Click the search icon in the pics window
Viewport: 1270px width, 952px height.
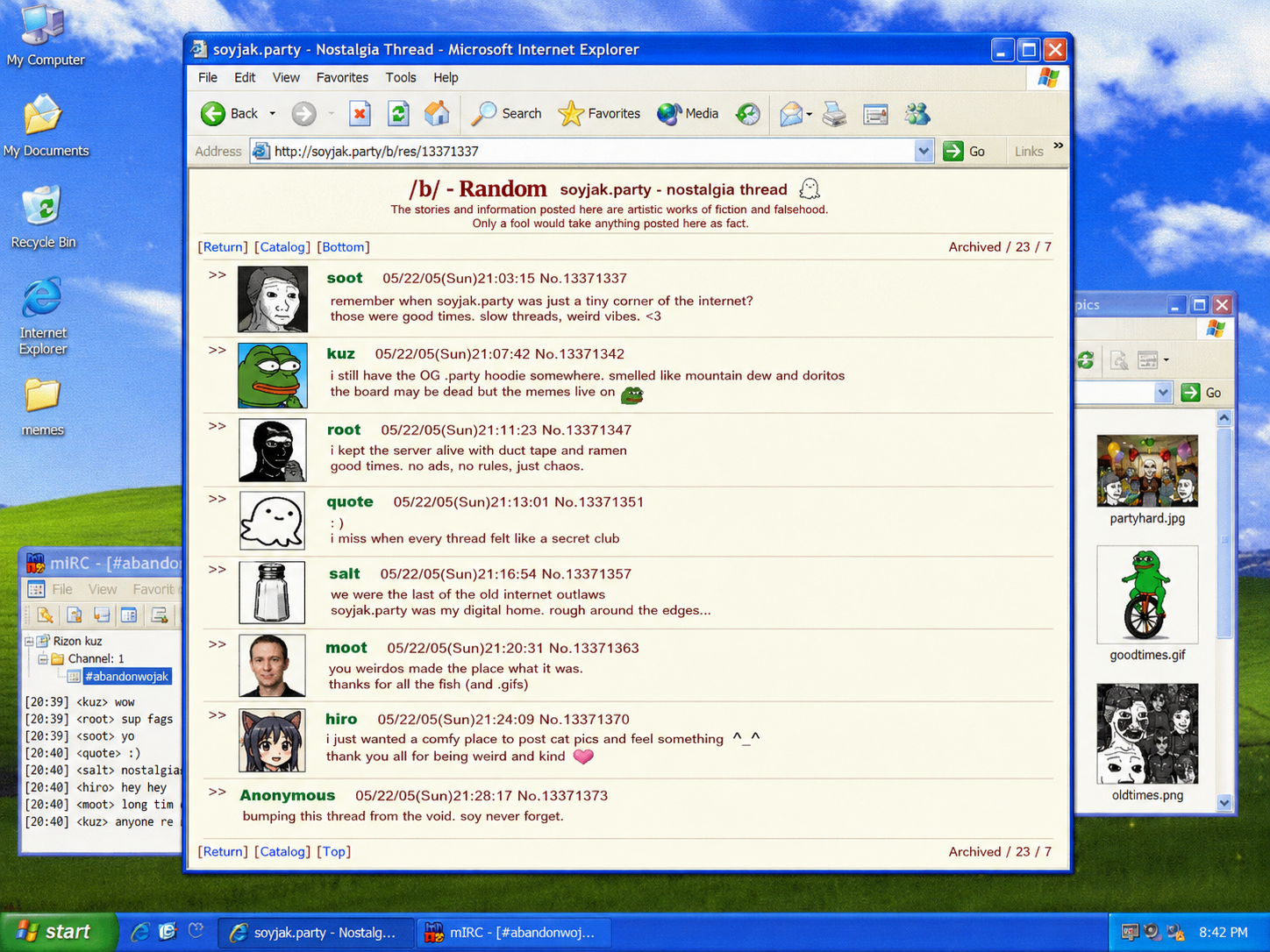tap(1119, 360)
